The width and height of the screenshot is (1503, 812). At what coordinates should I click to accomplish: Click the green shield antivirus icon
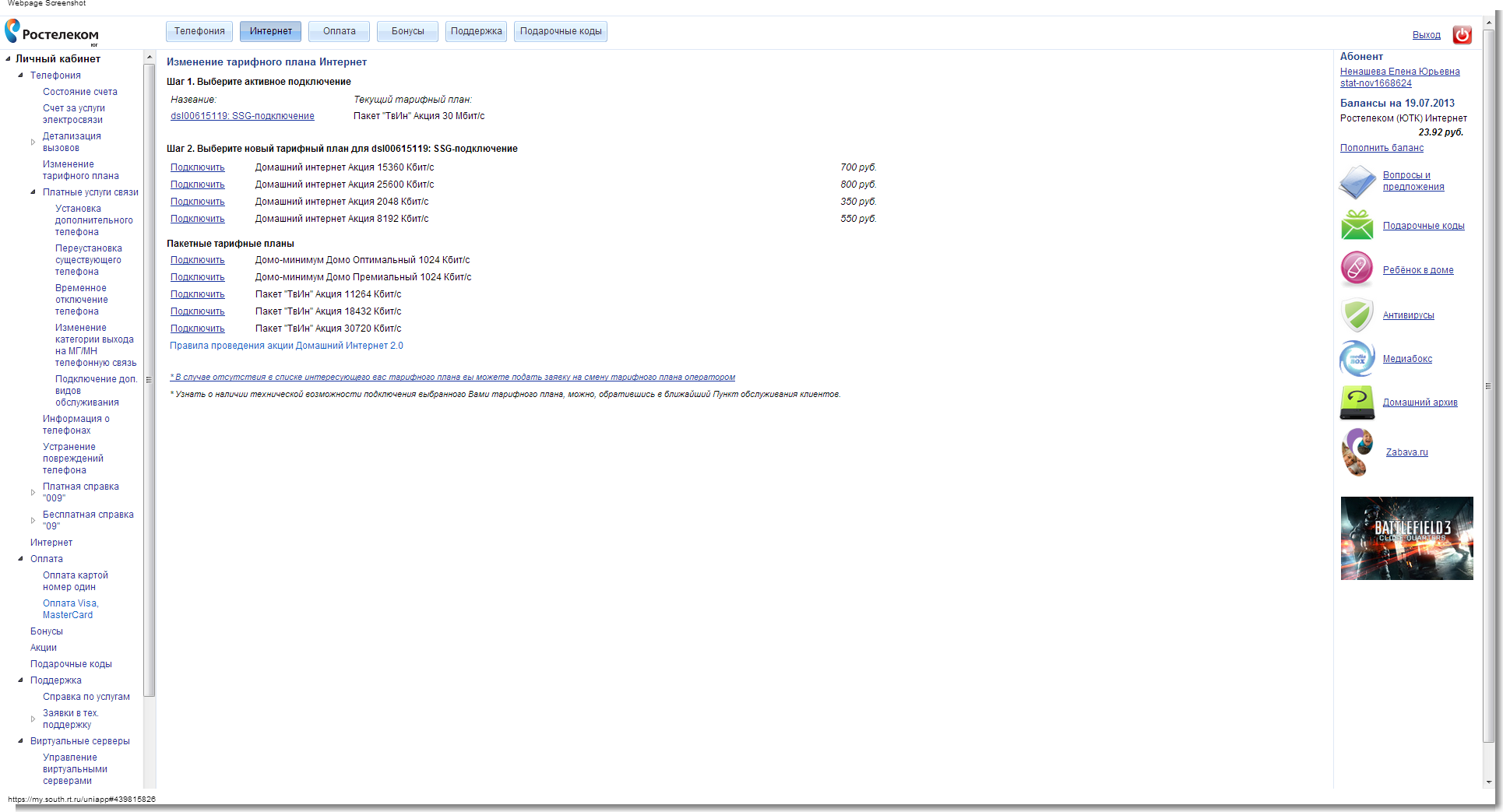(1357, 315)
